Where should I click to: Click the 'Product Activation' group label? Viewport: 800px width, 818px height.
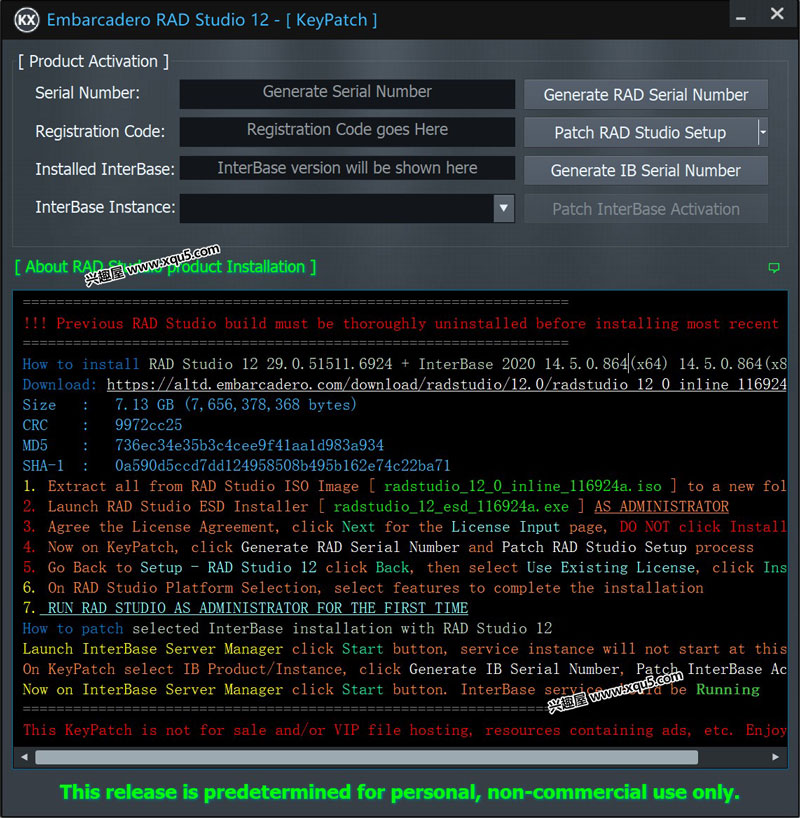coord(93,62)
